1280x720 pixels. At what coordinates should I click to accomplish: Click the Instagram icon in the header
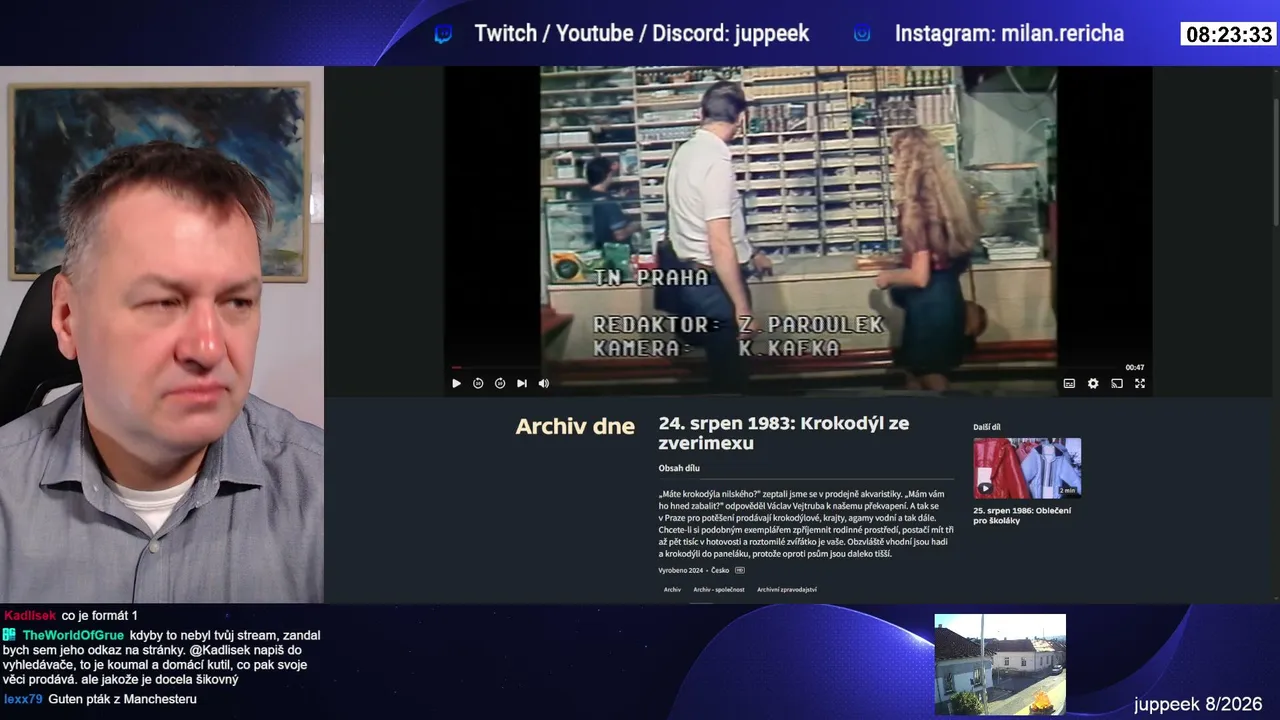[862, 34]
